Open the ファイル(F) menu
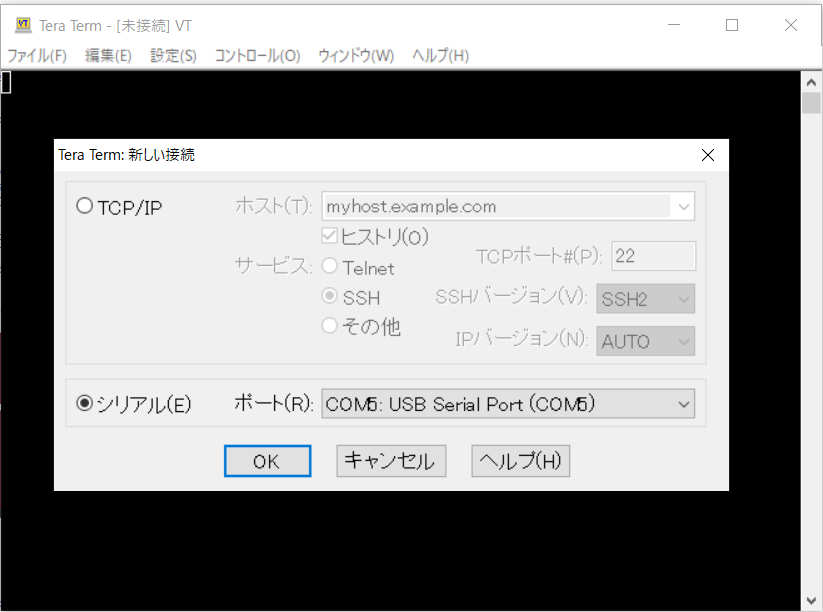This screenshot has width=823, height=612. (37, 56)
